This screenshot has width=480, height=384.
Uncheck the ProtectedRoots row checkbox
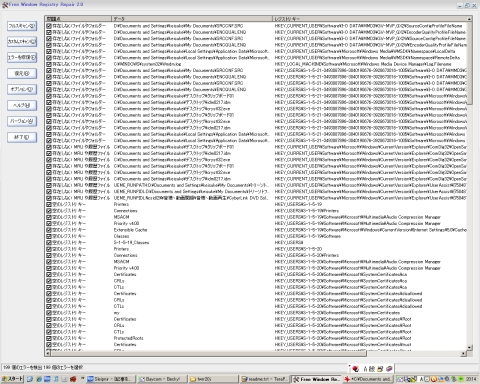[x=49, y=338]
